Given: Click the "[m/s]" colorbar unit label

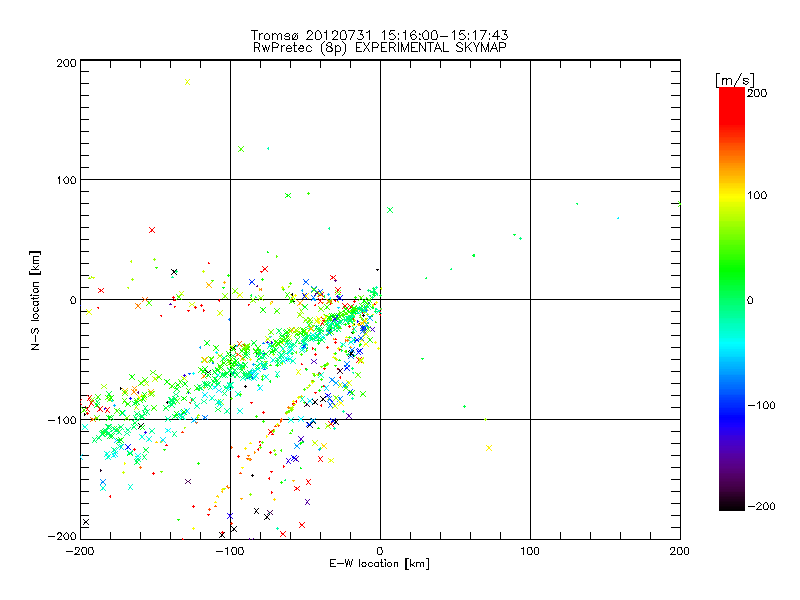Looking at the screenshot, I should tap(735, 80).
